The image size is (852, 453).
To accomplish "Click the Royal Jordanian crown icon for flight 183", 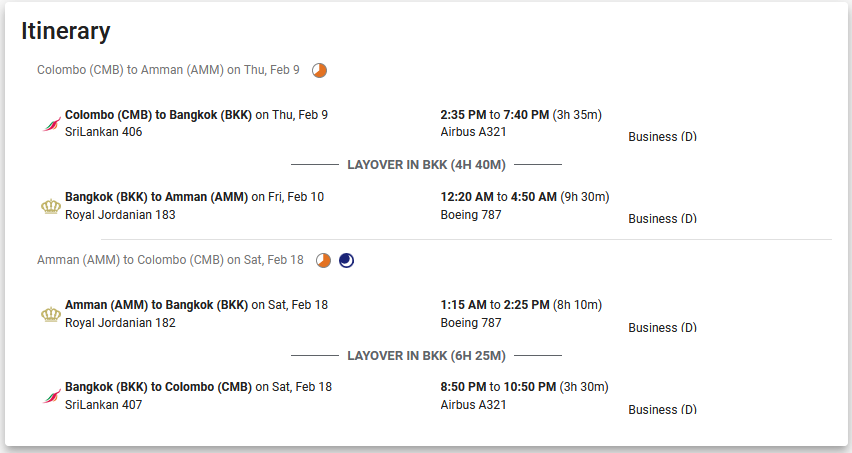I will point(51,206).
